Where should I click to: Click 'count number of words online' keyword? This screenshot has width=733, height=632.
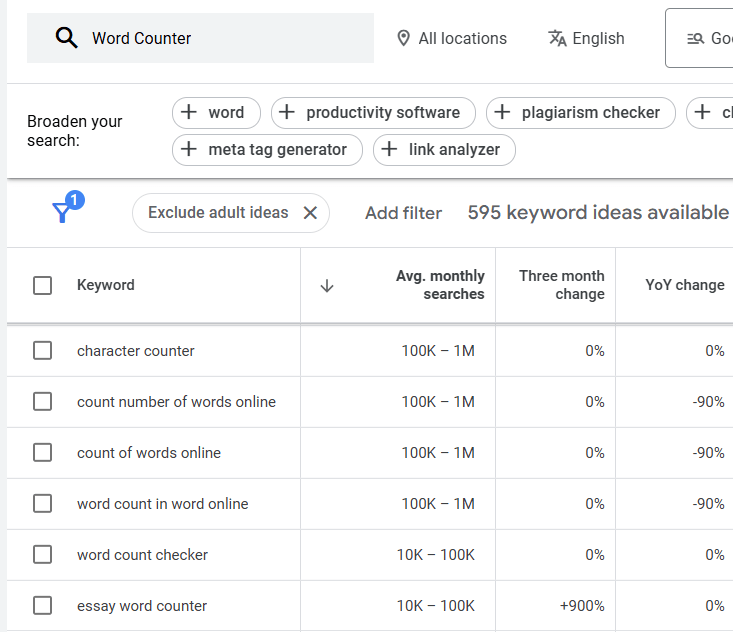[x=176, y=402]
